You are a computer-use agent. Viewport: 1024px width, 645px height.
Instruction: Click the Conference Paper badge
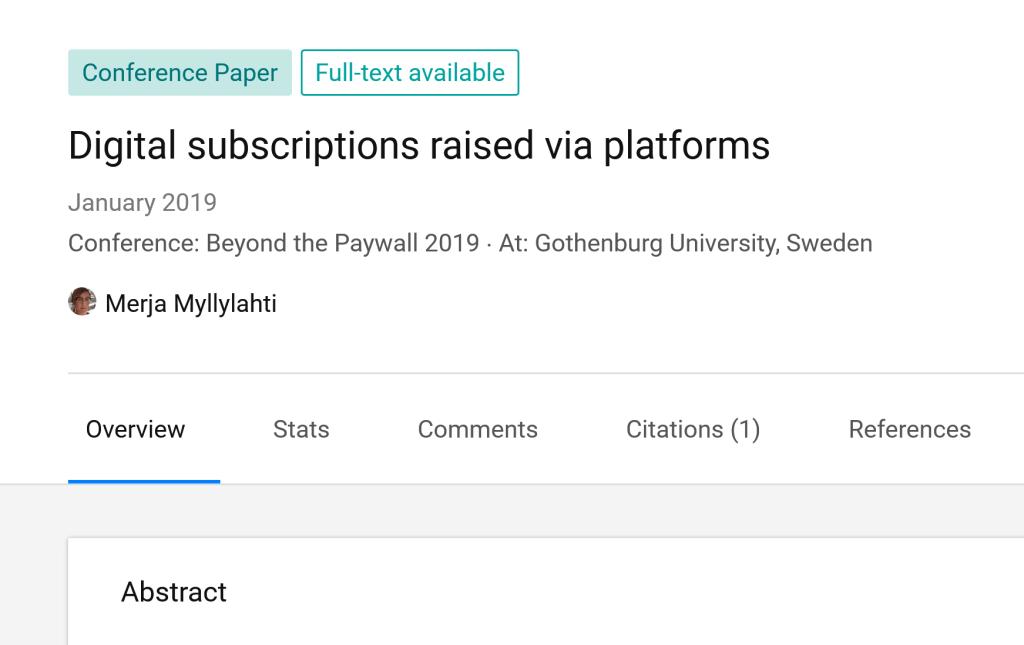(x=180, y=73)
